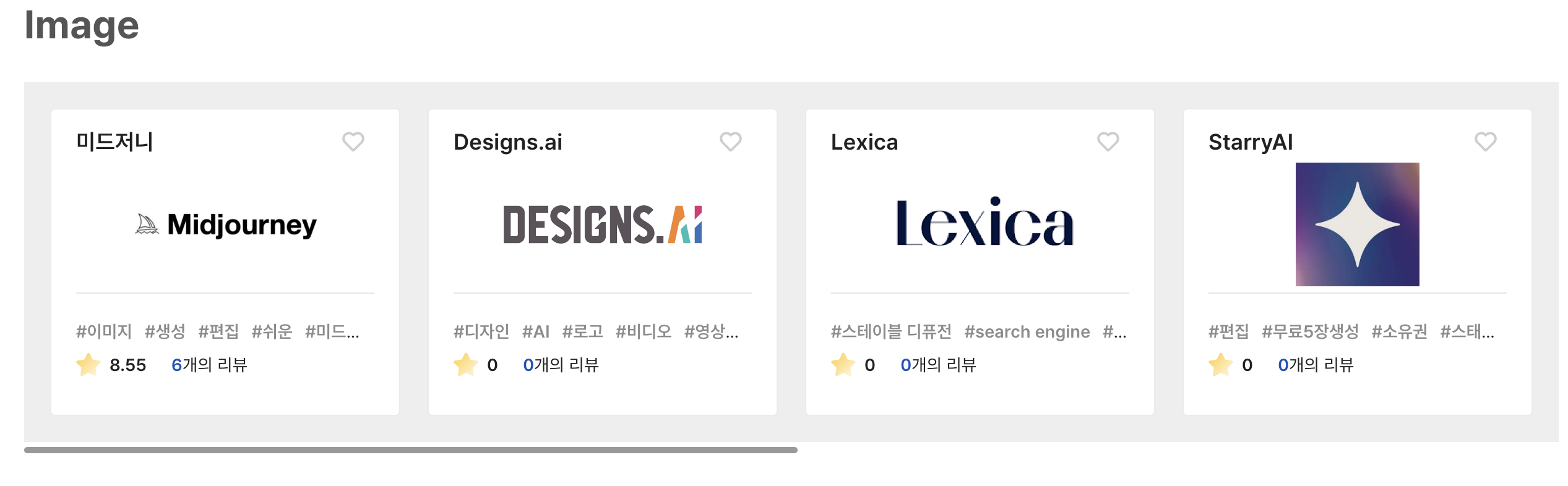Open the 6개의 리뷰 link for 미드저니
The image size is (1568, 486).
pyautogui.click(x=209, y=365)
